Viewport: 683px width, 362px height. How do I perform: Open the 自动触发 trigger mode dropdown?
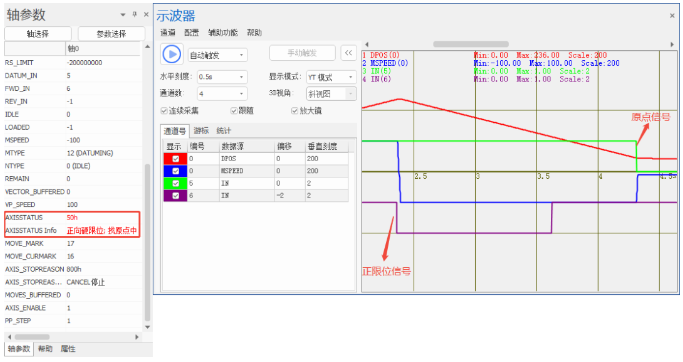[x=218, y=55]
